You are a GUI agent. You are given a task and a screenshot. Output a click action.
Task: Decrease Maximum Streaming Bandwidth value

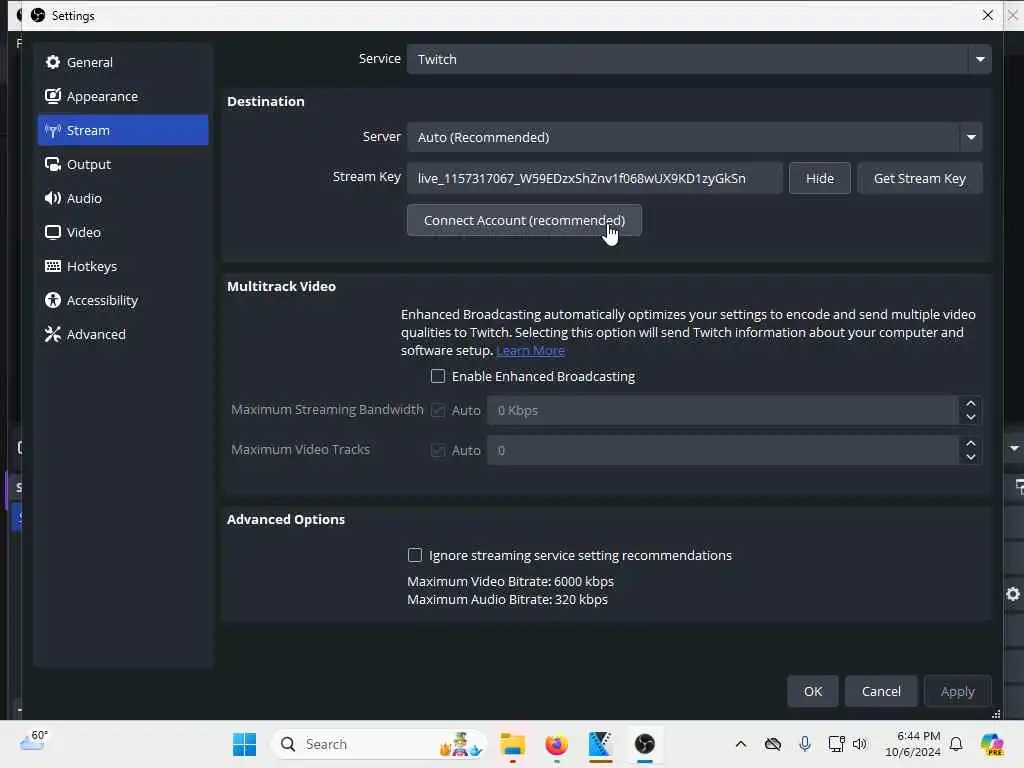point(970,417)
